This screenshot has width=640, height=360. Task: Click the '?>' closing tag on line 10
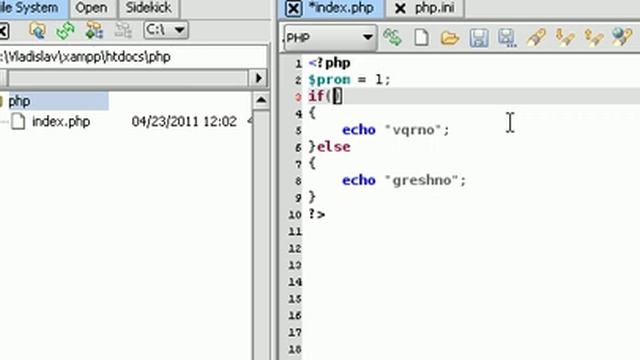(317, 214)
